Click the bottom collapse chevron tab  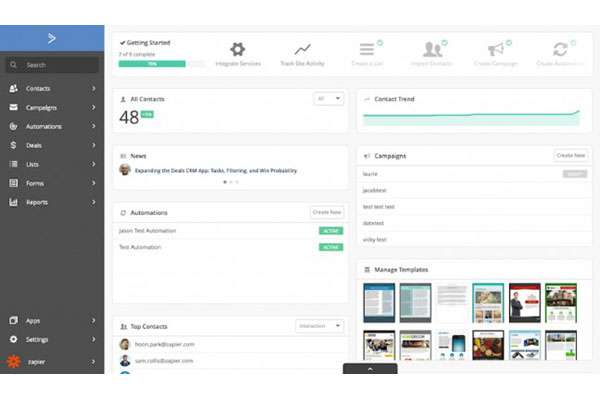pos(370,369)
